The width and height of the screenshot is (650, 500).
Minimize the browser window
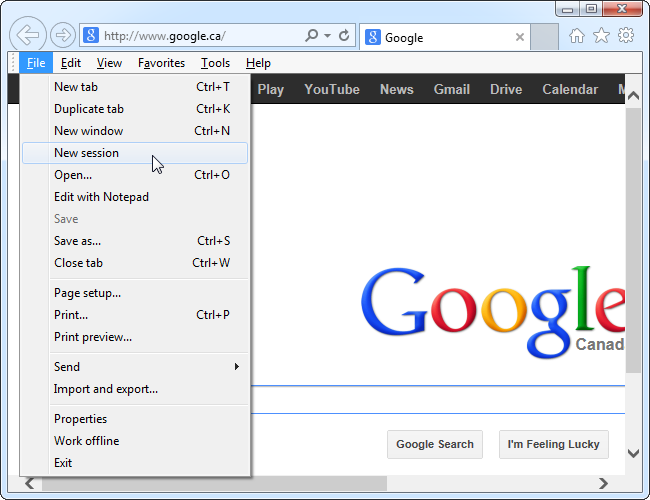click(x=568, y=9)
